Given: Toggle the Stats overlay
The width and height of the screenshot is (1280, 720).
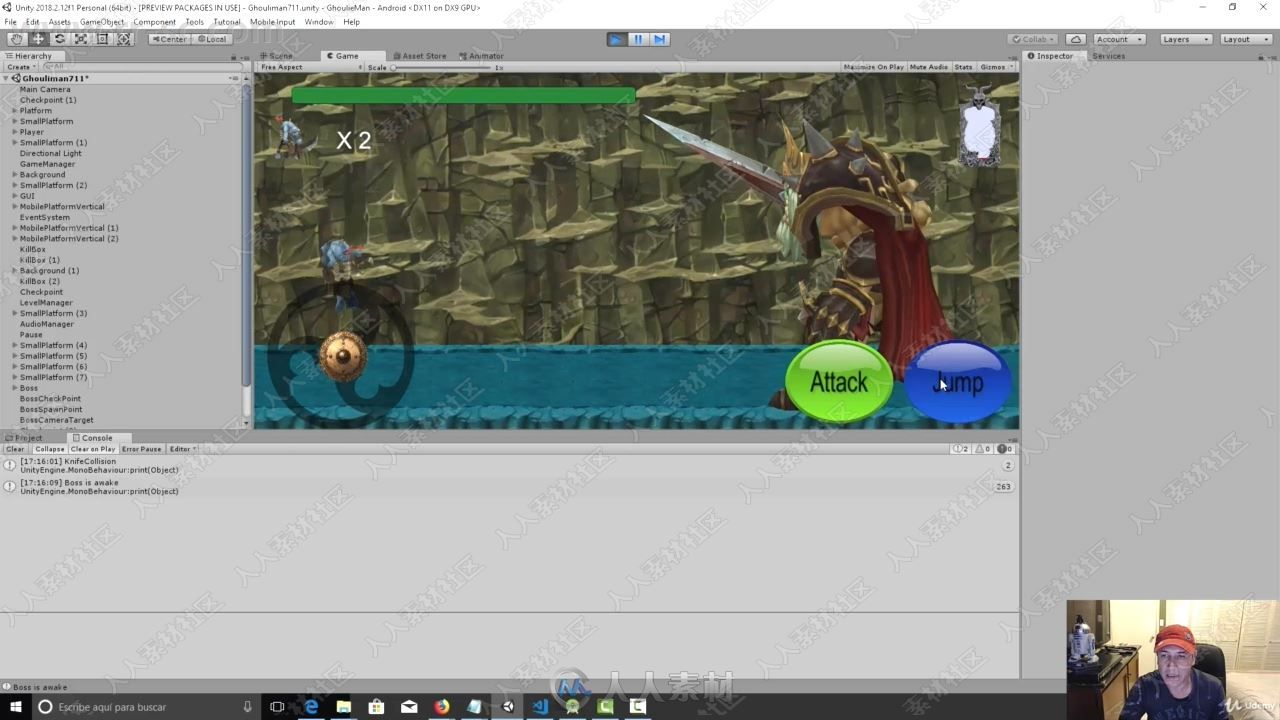Looking at the screenshot, I should tap(963, 67).
